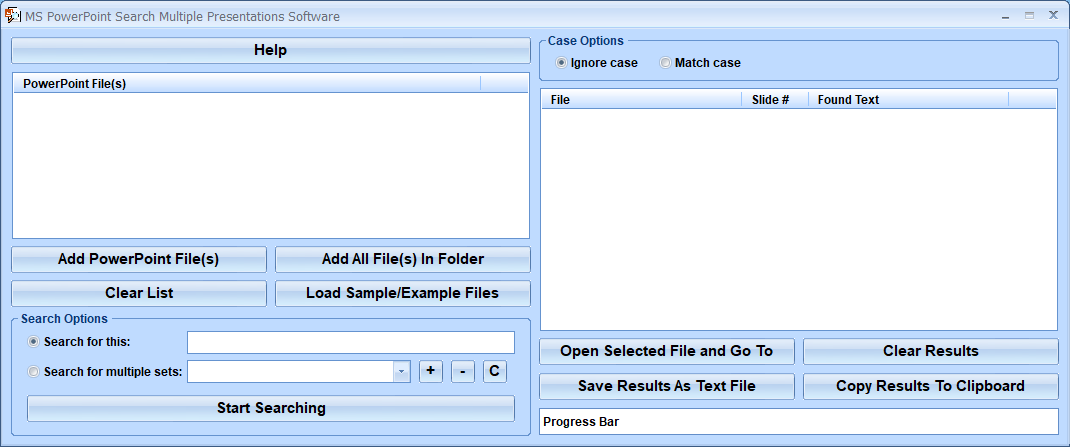1070x447 pixels.
Task: Open the Help button
Action: pos(271,51)
